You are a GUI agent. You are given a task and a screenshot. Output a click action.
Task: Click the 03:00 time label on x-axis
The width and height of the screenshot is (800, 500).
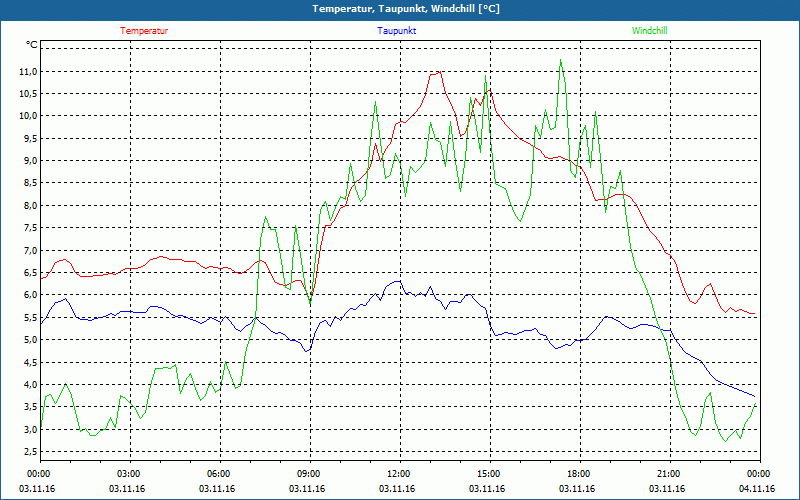click(x=131, y=474)
